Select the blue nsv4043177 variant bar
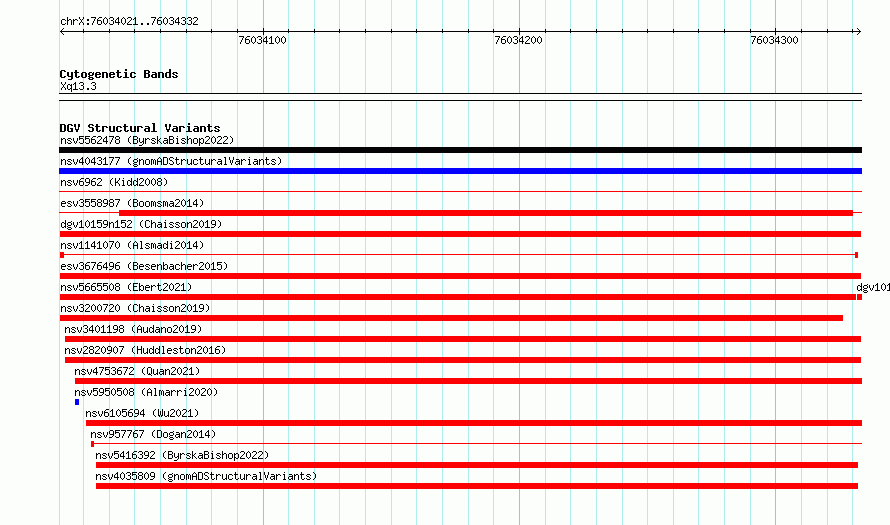This screenshot has width=890, height=525. [x=460, y=171]
